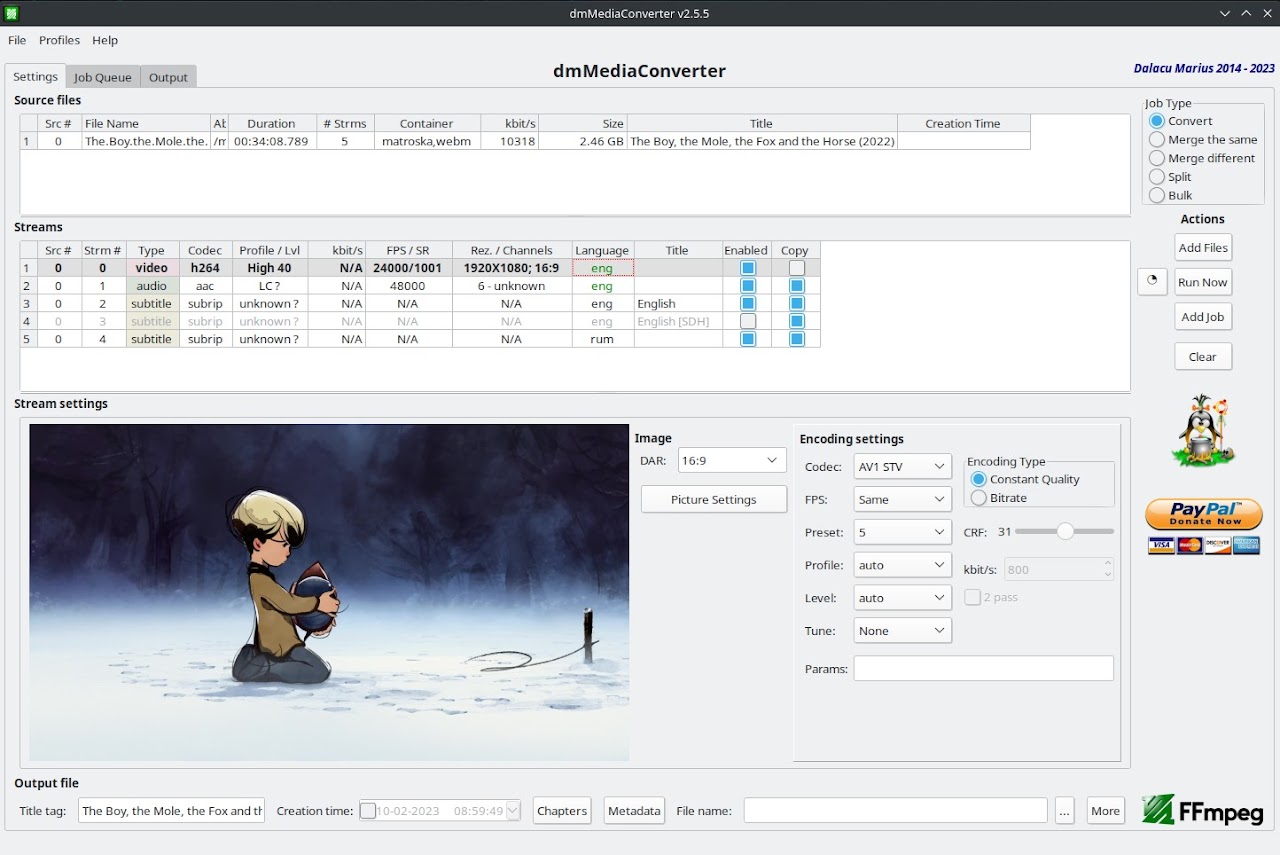This screenshot has width=1280, height=855.
Task: Switch to the Job Queue tab
Action: point(102,76)
